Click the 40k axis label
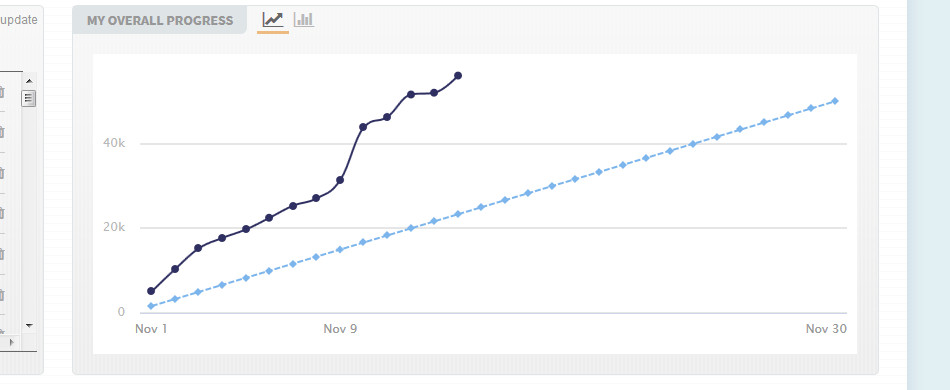 click(113, 143)
